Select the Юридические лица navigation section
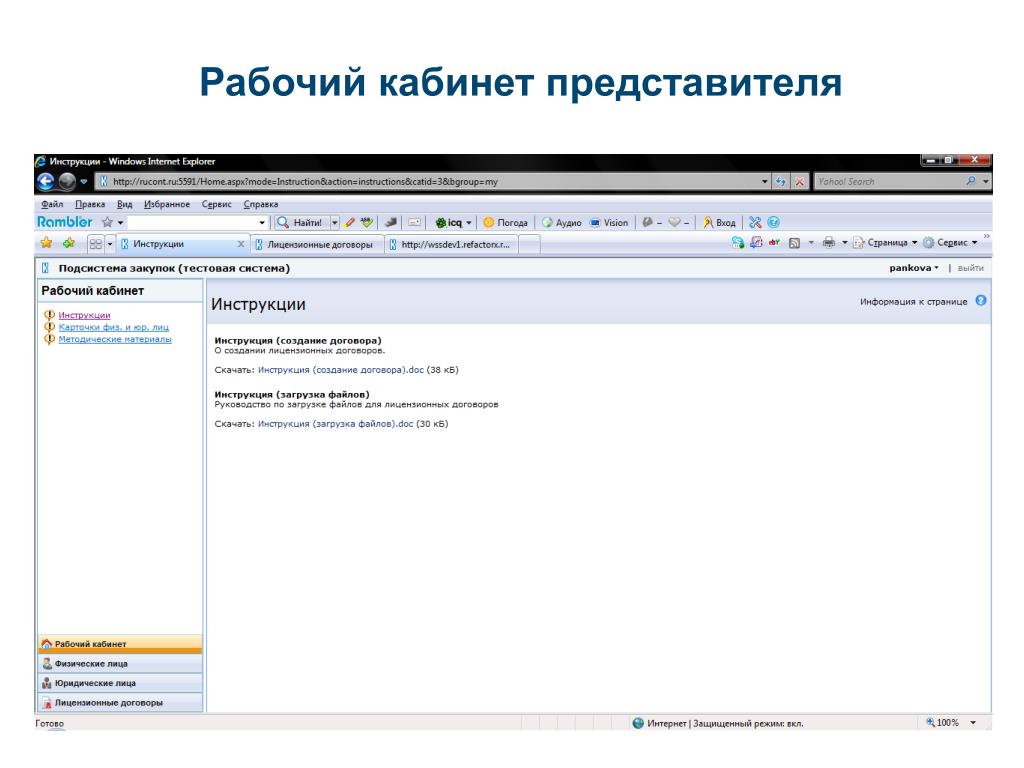The width and height of the screenshot is (1024, 768). pos(120,683)
